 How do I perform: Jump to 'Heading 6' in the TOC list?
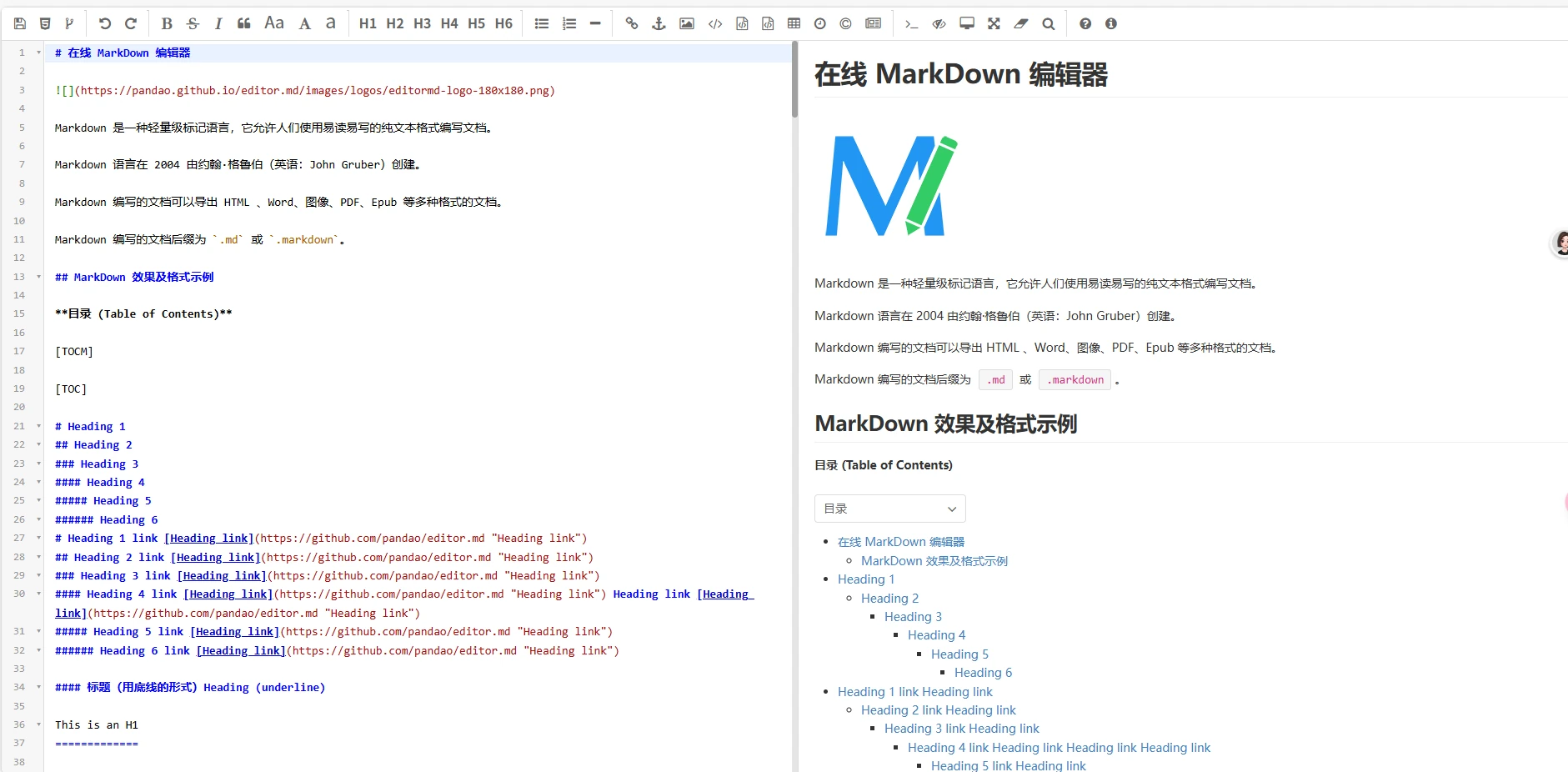click(x=983, y=673)
